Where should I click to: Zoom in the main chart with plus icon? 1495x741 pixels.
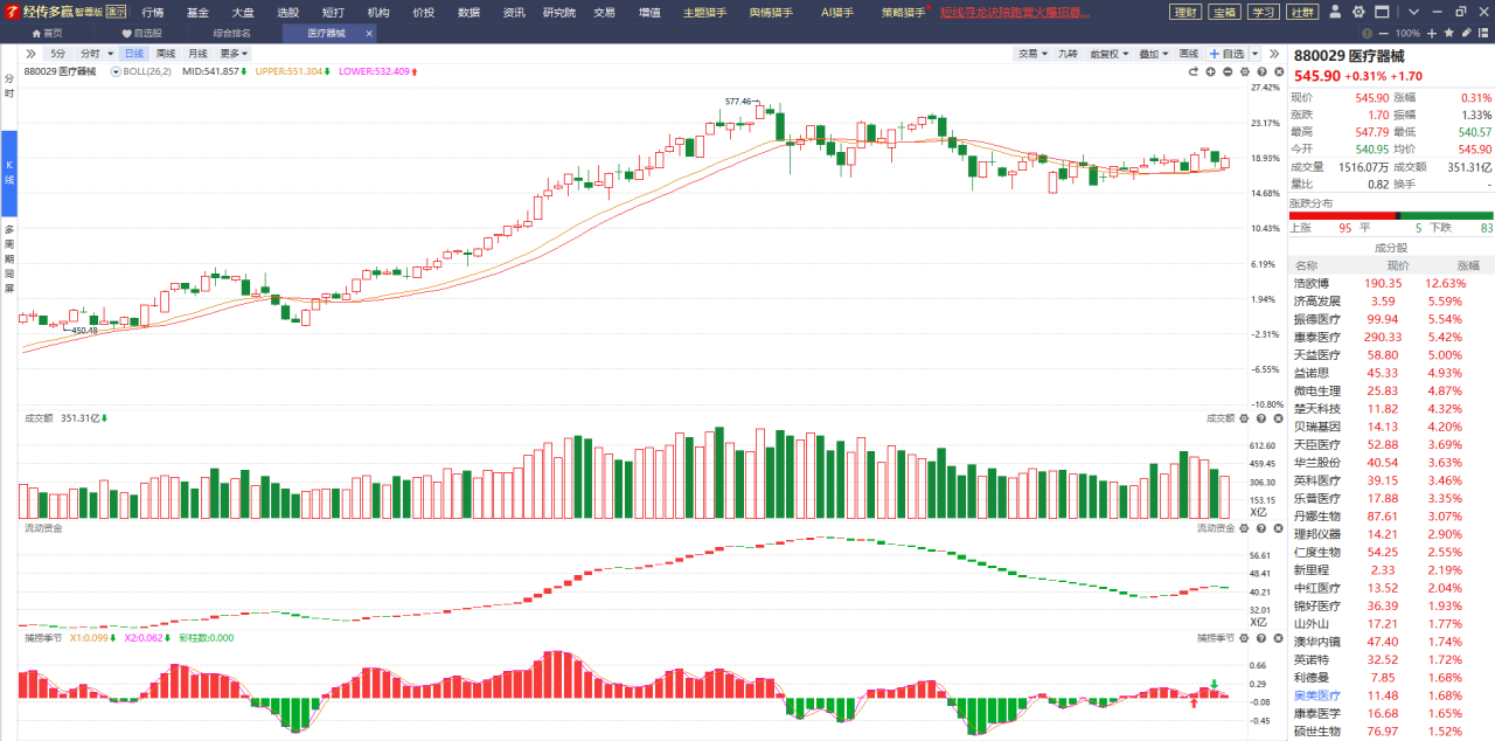point(1210,72)
